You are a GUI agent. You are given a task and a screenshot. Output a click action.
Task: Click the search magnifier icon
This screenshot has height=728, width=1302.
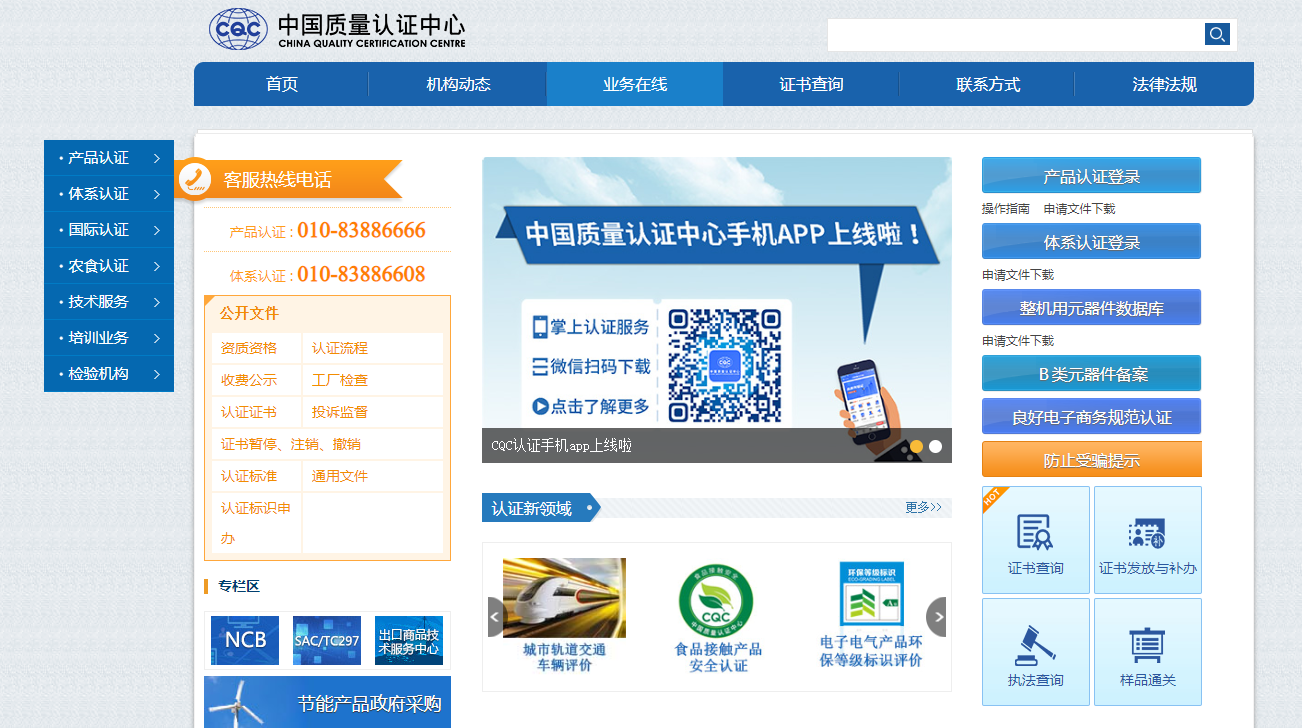click(1217, 33)
